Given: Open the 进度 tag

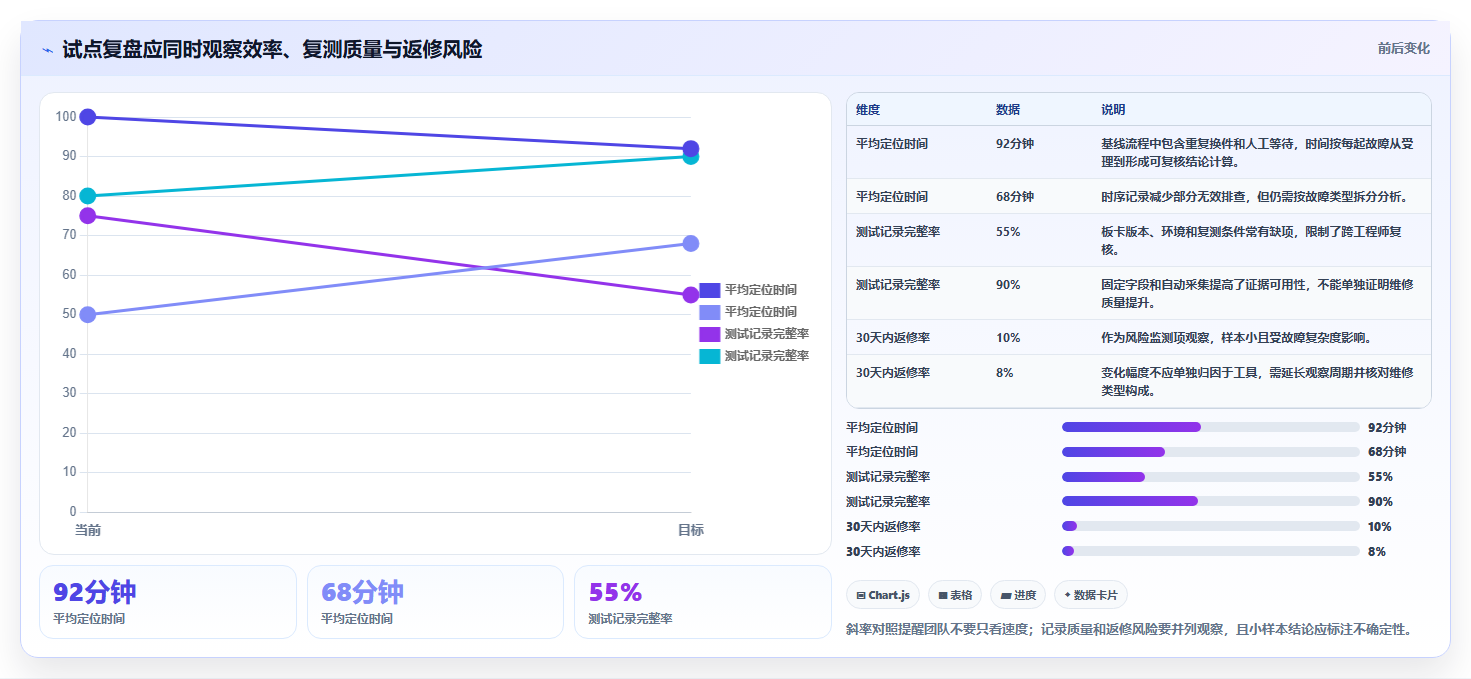Looking at the screenshot, I should (x=1018, y=595).
